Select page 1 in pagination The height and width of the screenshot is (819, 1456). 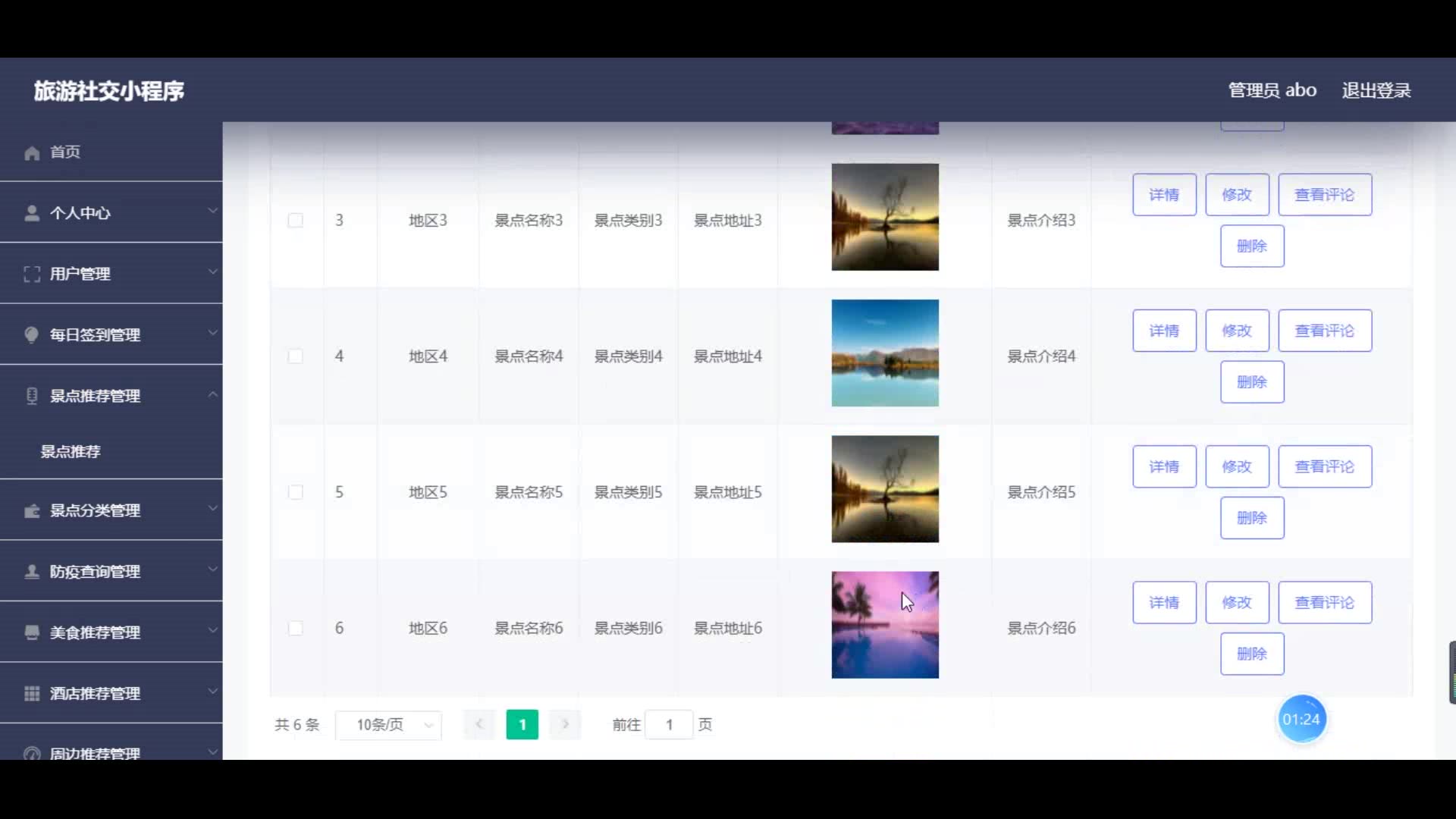tap(522, 724)
